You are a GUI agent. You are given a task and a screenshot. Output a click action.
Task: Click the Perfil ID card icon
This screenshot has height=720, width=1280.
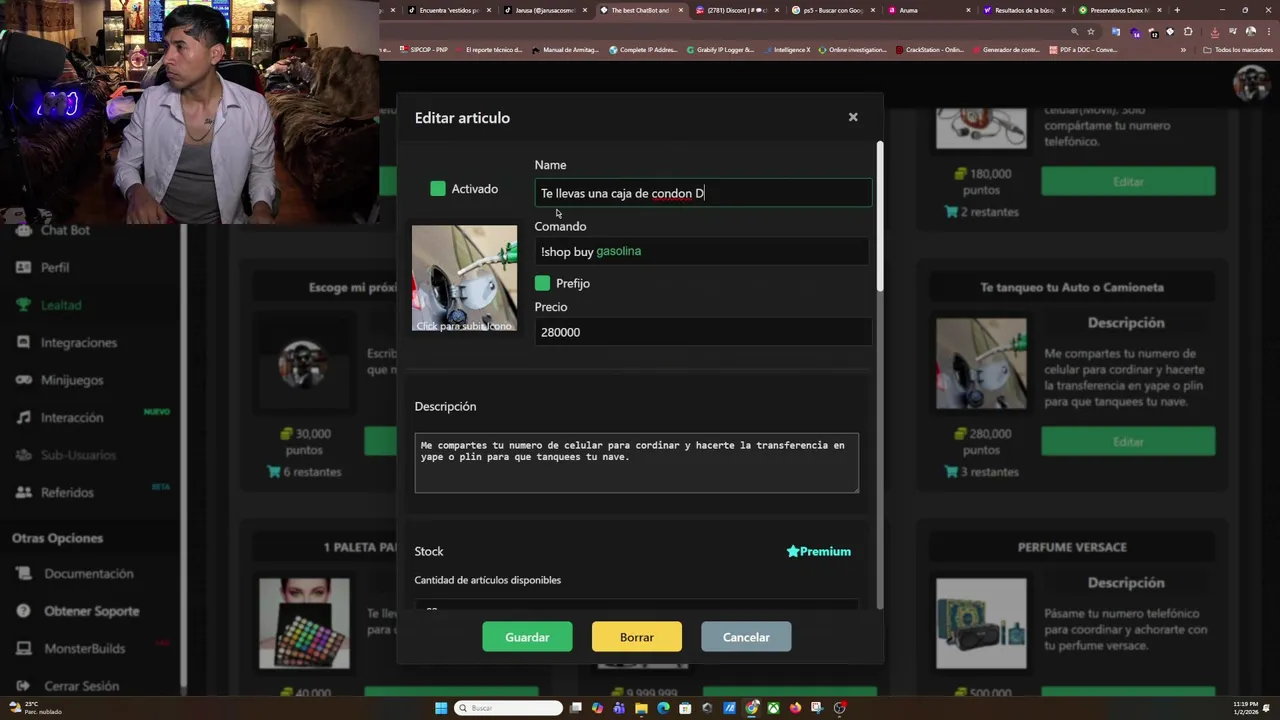point(23,267)
